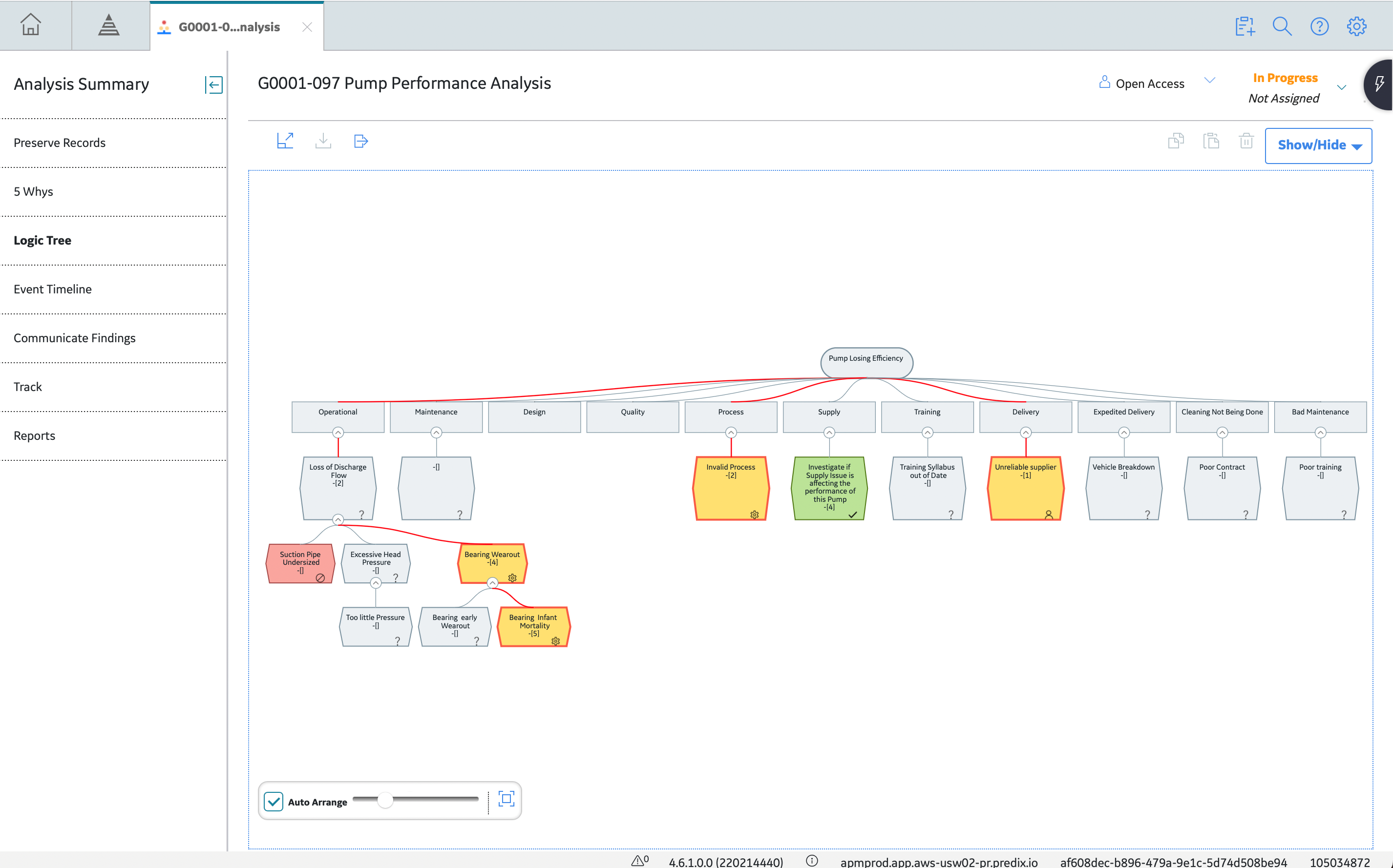This screenshot has height=868, width=1393.
Task: Expand the In Progress state chevron
Action: tap(1341, 88)
